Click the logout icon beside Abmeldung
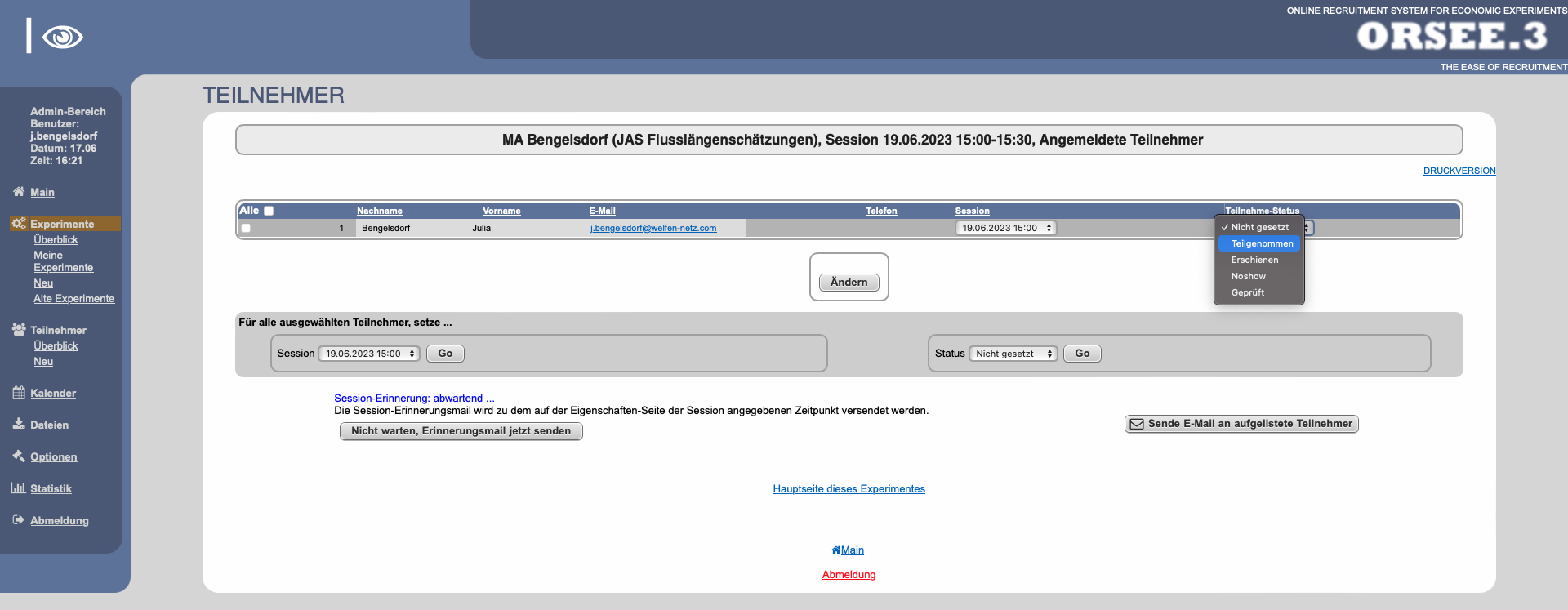The image size is (1568, 610). click(19, 520)
